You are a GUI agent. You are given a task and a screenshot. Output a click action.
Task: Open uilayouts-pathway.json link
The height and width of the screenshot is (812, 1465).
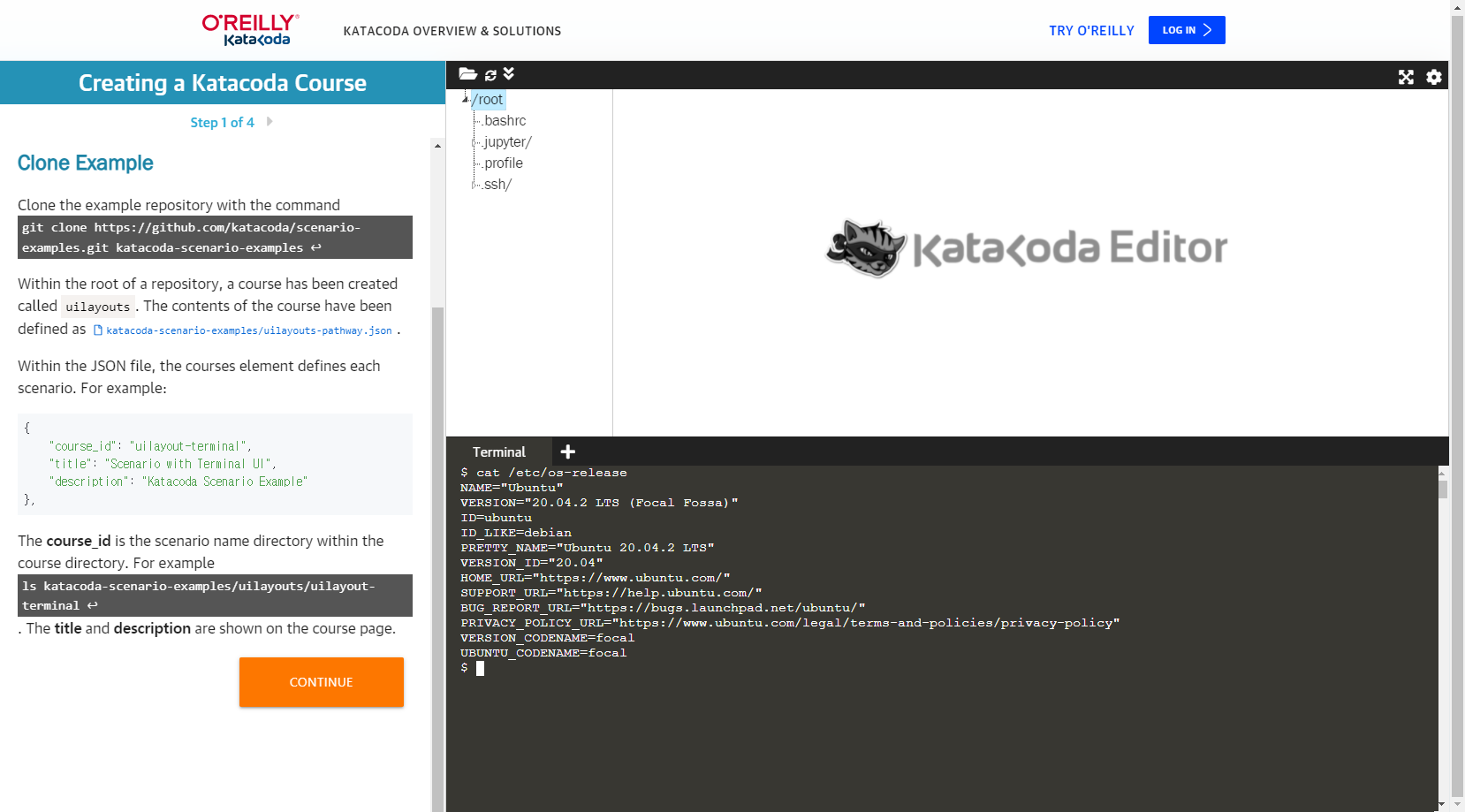tap(249, 330)
